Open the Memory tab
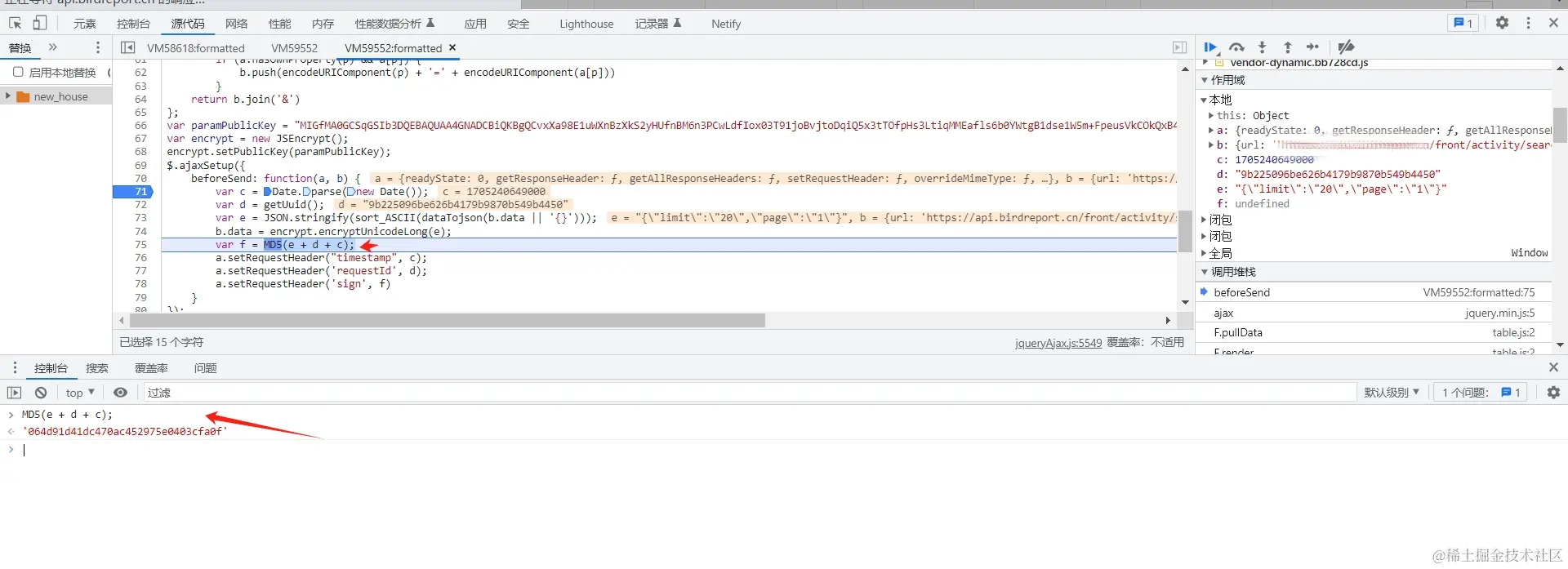 pyautogui.click(x=323, y=24)
